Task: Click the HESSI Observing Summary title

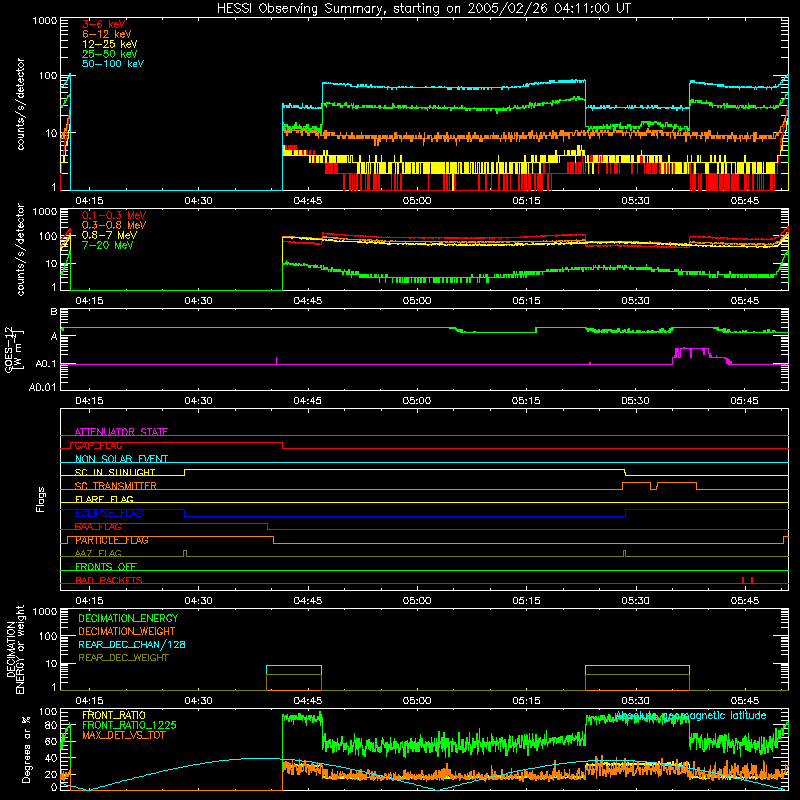Action: coord(423,8)
